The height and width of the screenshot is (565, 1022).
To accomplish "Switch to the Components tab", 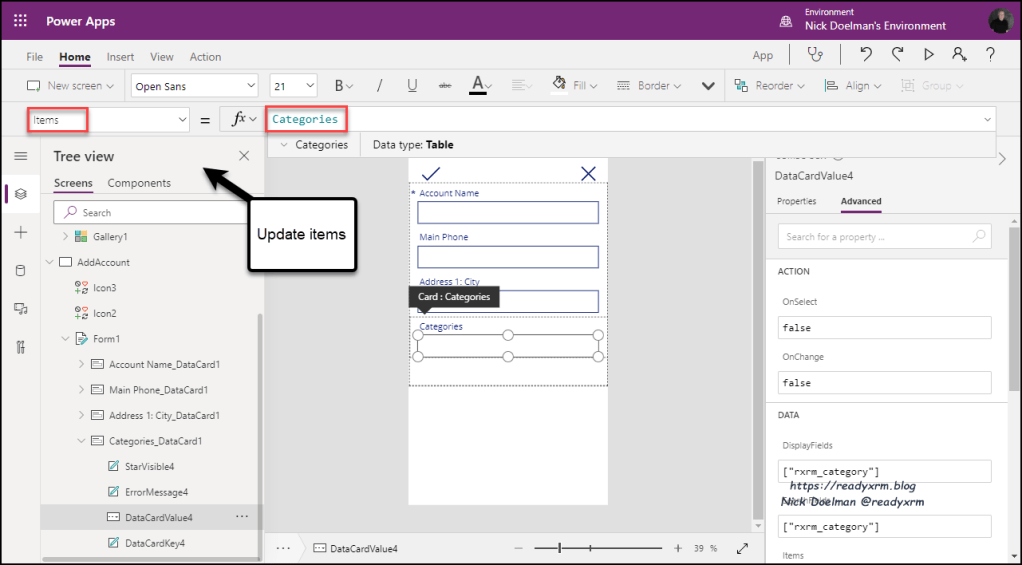I will coord(139,183).
